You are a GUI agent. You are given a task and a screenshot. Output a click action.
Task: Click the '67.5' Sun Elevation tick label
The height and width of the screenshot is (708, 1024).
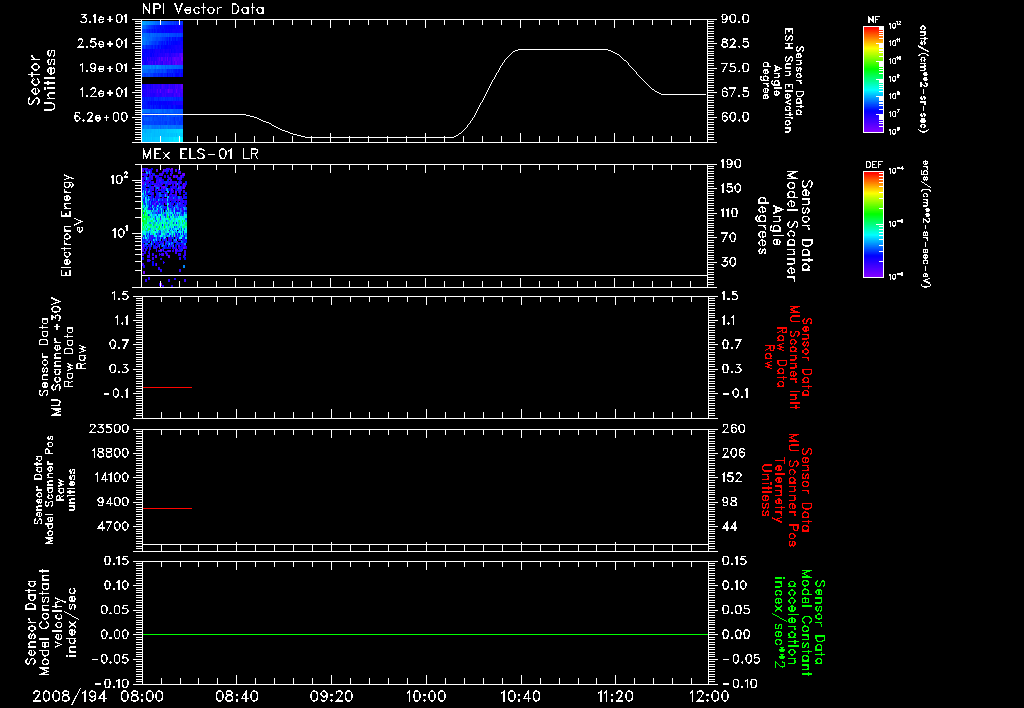tap(735, 93)
